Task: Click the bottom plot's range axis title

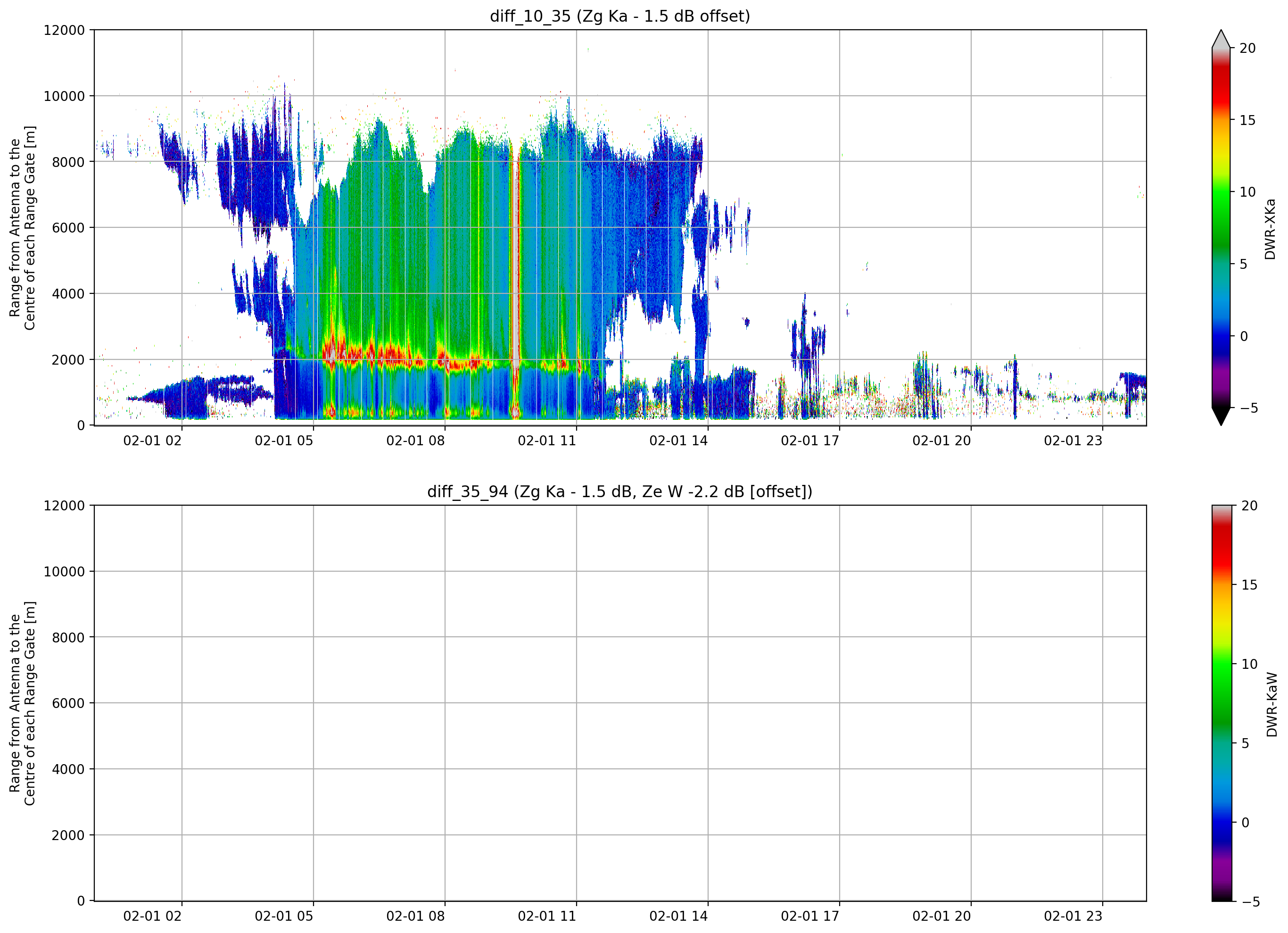Action: [22, 703]
